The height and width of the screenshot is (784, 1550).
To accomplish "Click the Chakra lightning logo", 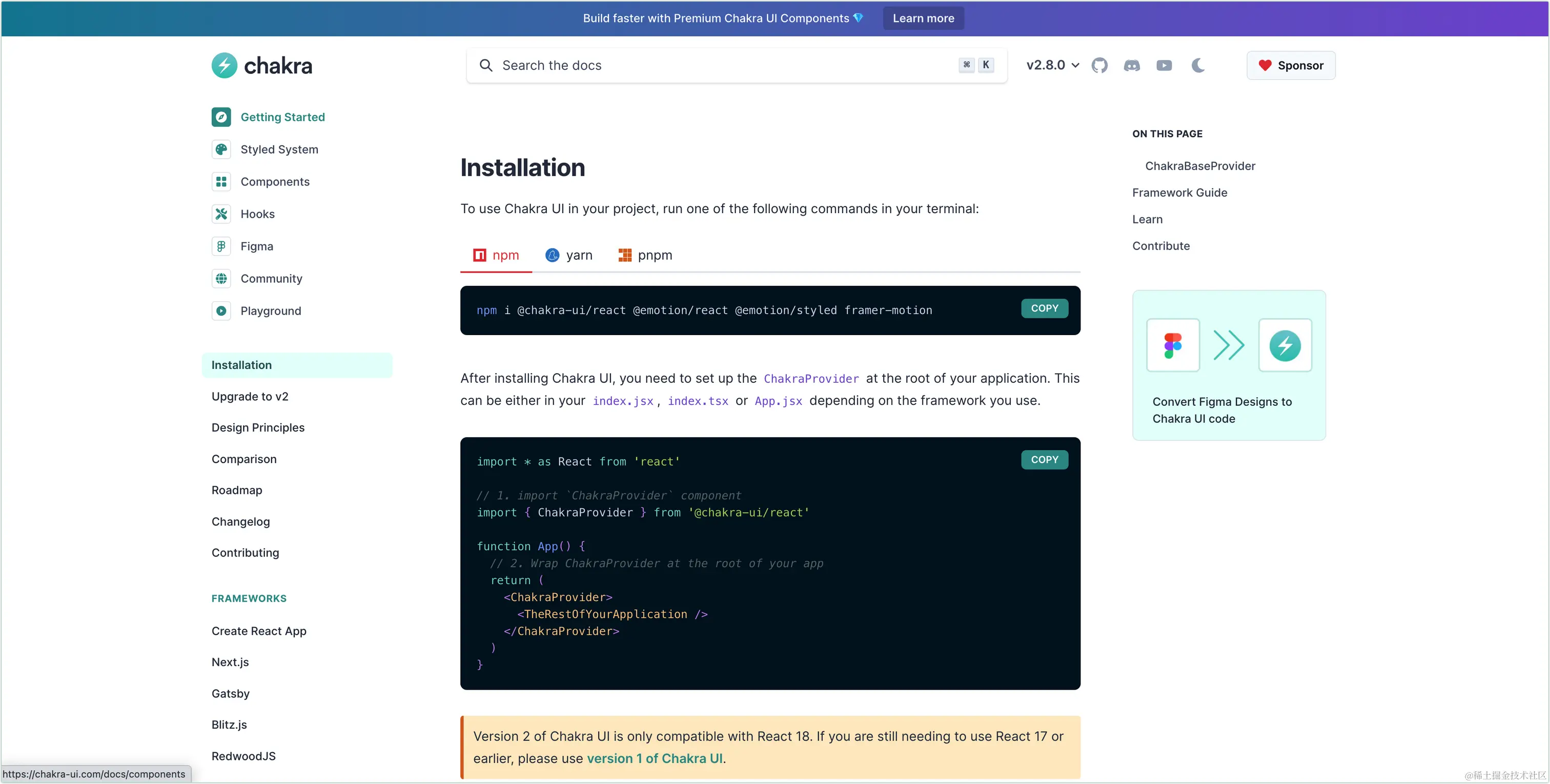I will pyautogui.click(x=225, y=66).
